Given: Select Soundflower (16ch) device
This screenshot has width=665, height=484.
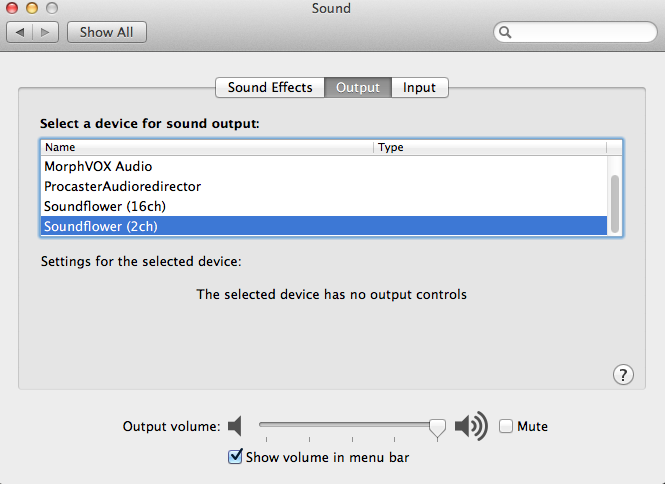Looking at the screenshot, I should click(x=104, y=206).
